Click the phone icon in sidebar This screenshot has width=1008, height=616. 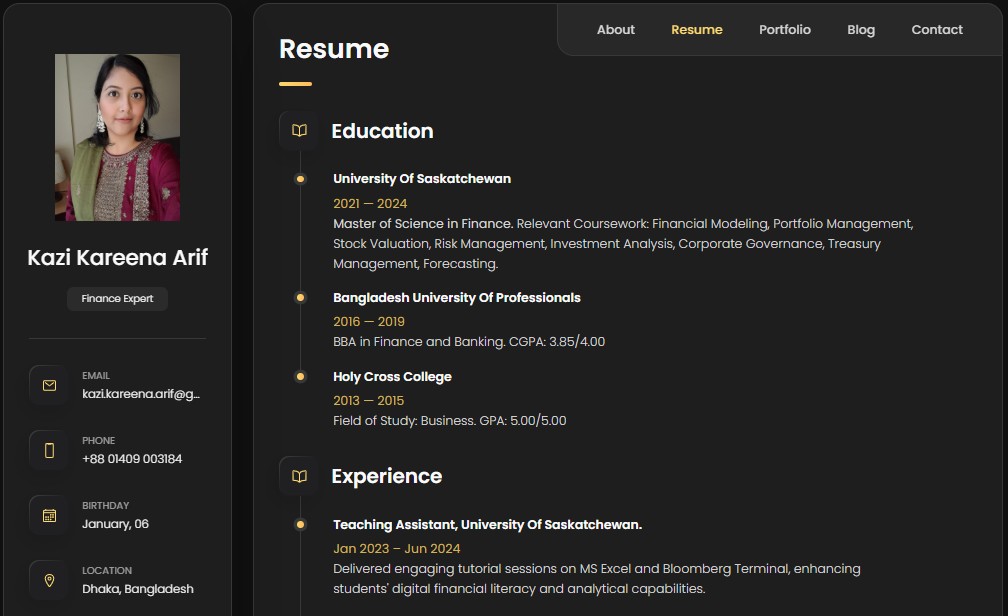coord(49,450)
